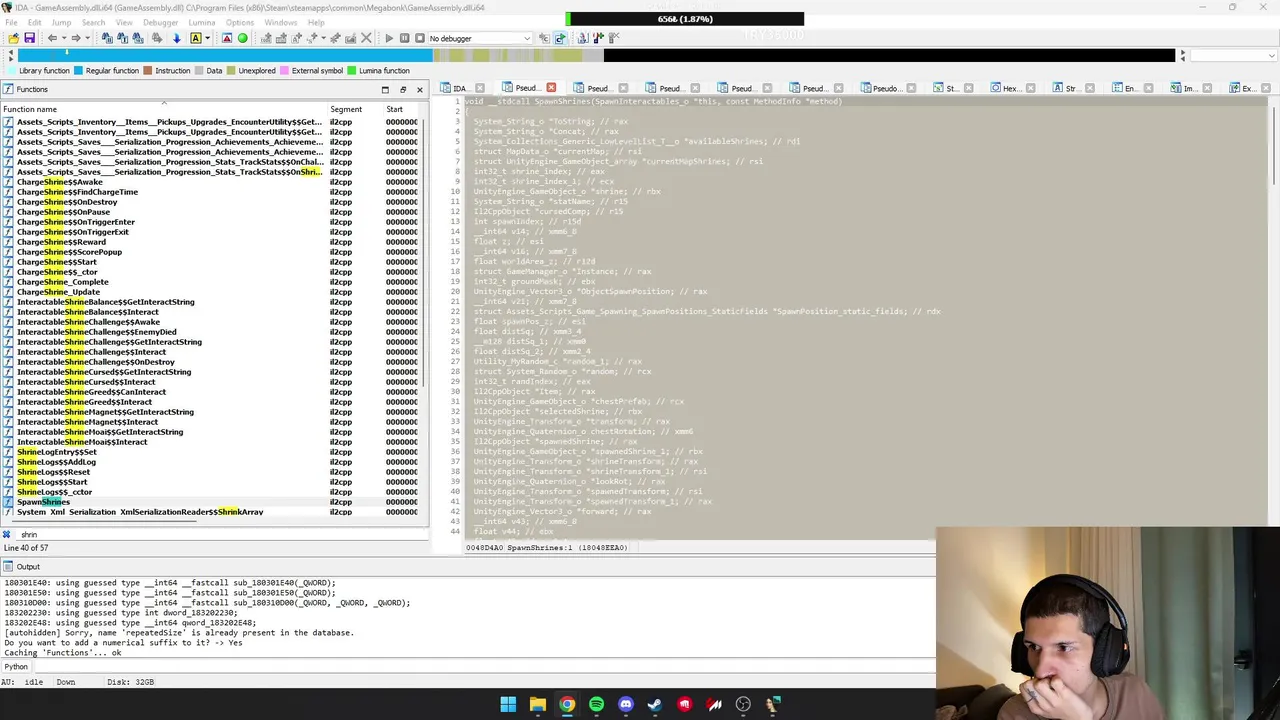
Task: Open File Explorer from the taskbar
Action: tap(537, 704)
